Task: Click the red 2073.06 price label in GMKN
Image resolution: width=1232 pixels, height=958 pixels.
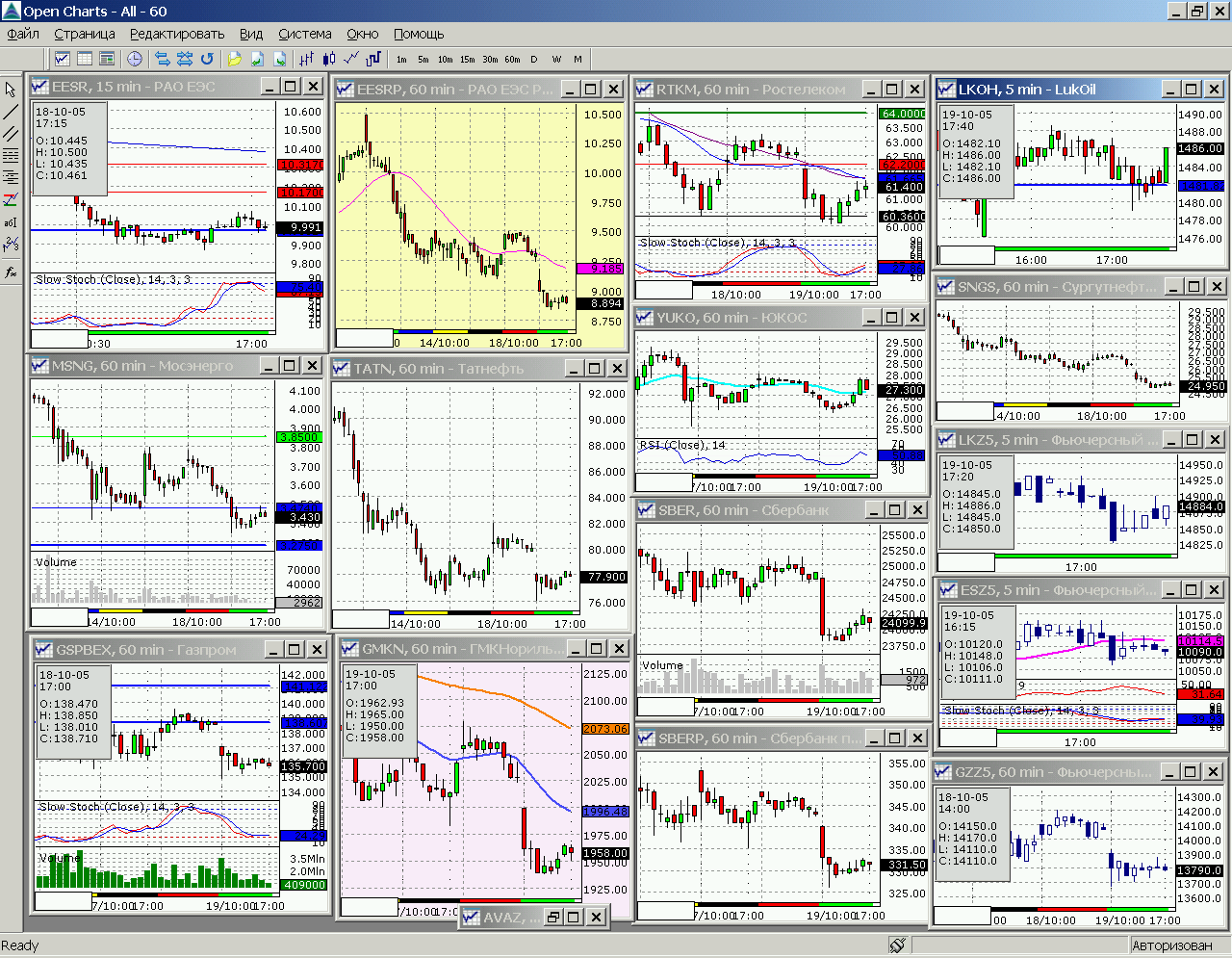Action: click(x=605, y=729)
